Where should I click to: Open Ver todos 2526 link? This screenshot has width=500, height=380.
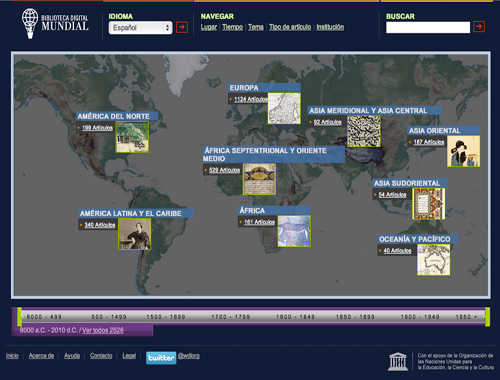point(103,330)
